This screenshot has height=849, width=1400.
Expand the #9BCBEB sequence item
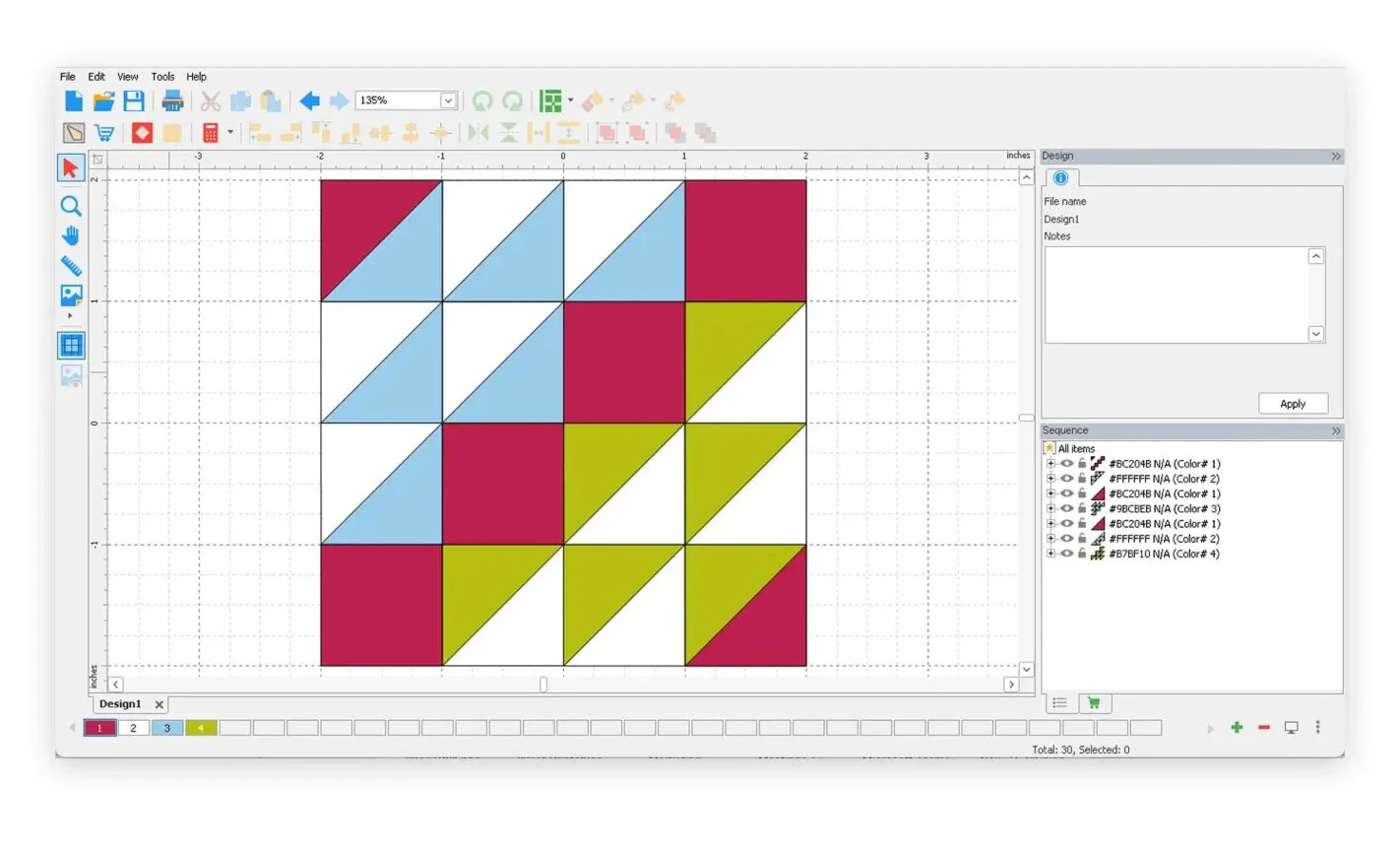[x=1050, y=509]
